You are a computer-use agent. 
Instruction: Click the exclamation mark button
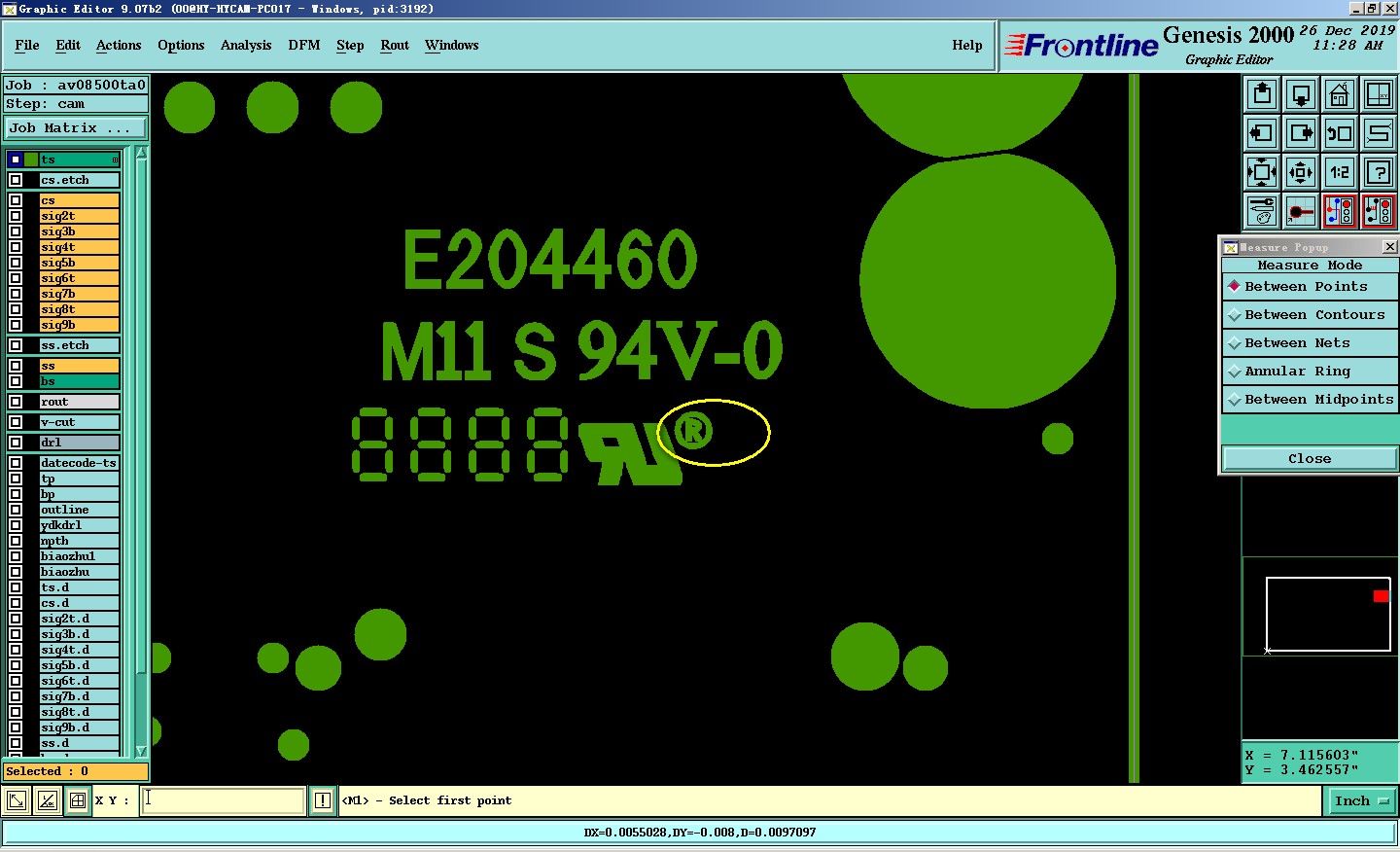pos(323,801)
